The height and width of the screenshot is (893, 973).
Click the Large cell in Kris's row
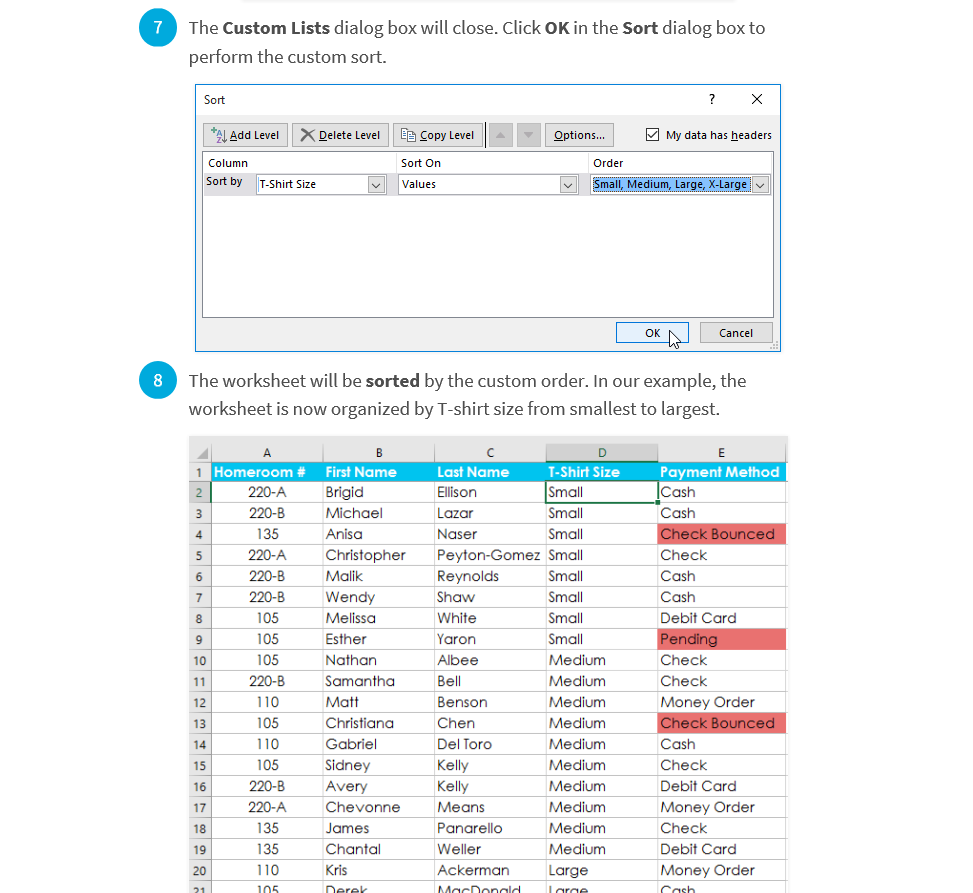[x=602, y=870]
